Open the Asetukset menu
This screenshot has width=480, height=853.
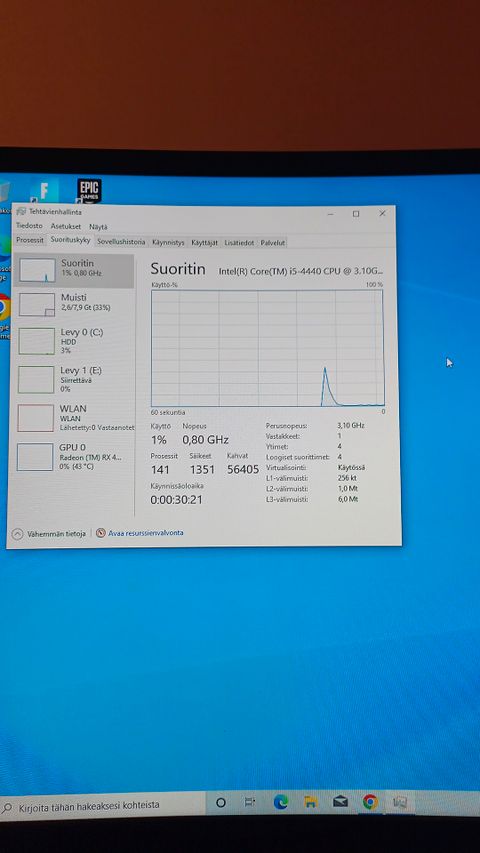[x=66, y=226]
